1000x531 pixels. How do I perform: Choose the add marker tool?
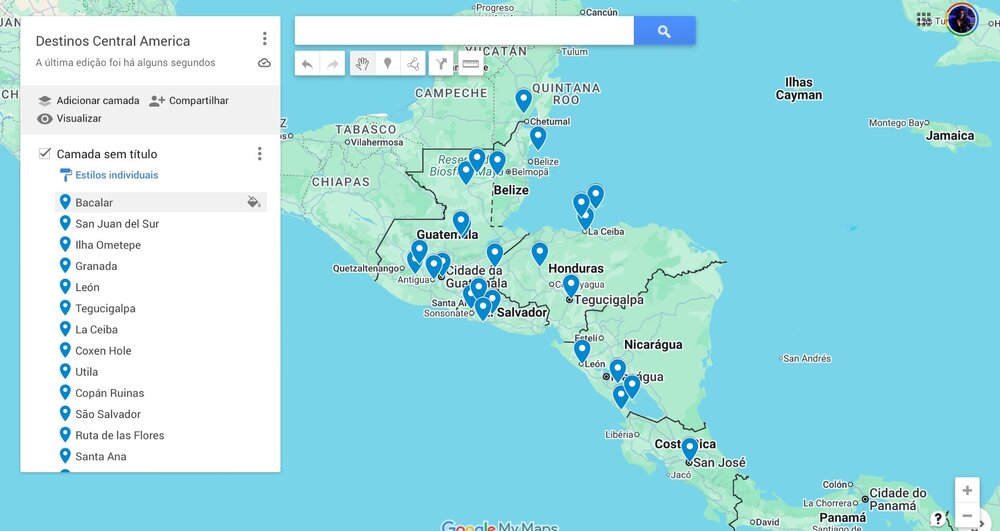coord(388,64)
